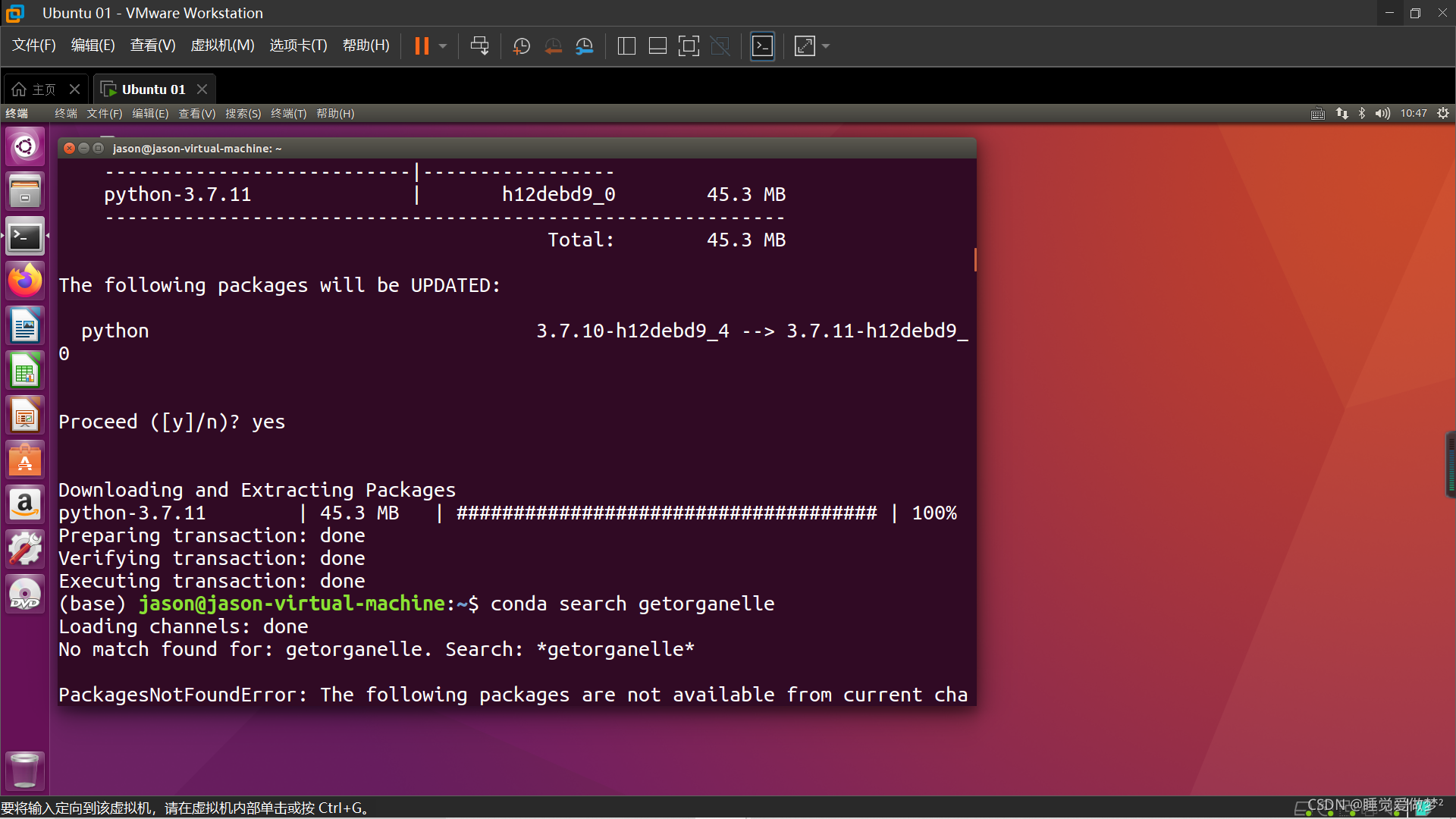Expand the power options dropdown arrow
Screen dimensions: 1456x819
point(443,46)
